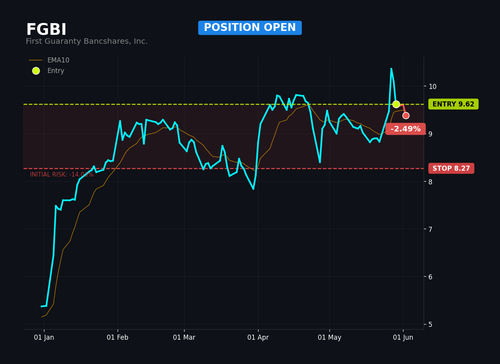Click the 10 price axis label
Screen dimensions: 500x364
coord(432,87)
